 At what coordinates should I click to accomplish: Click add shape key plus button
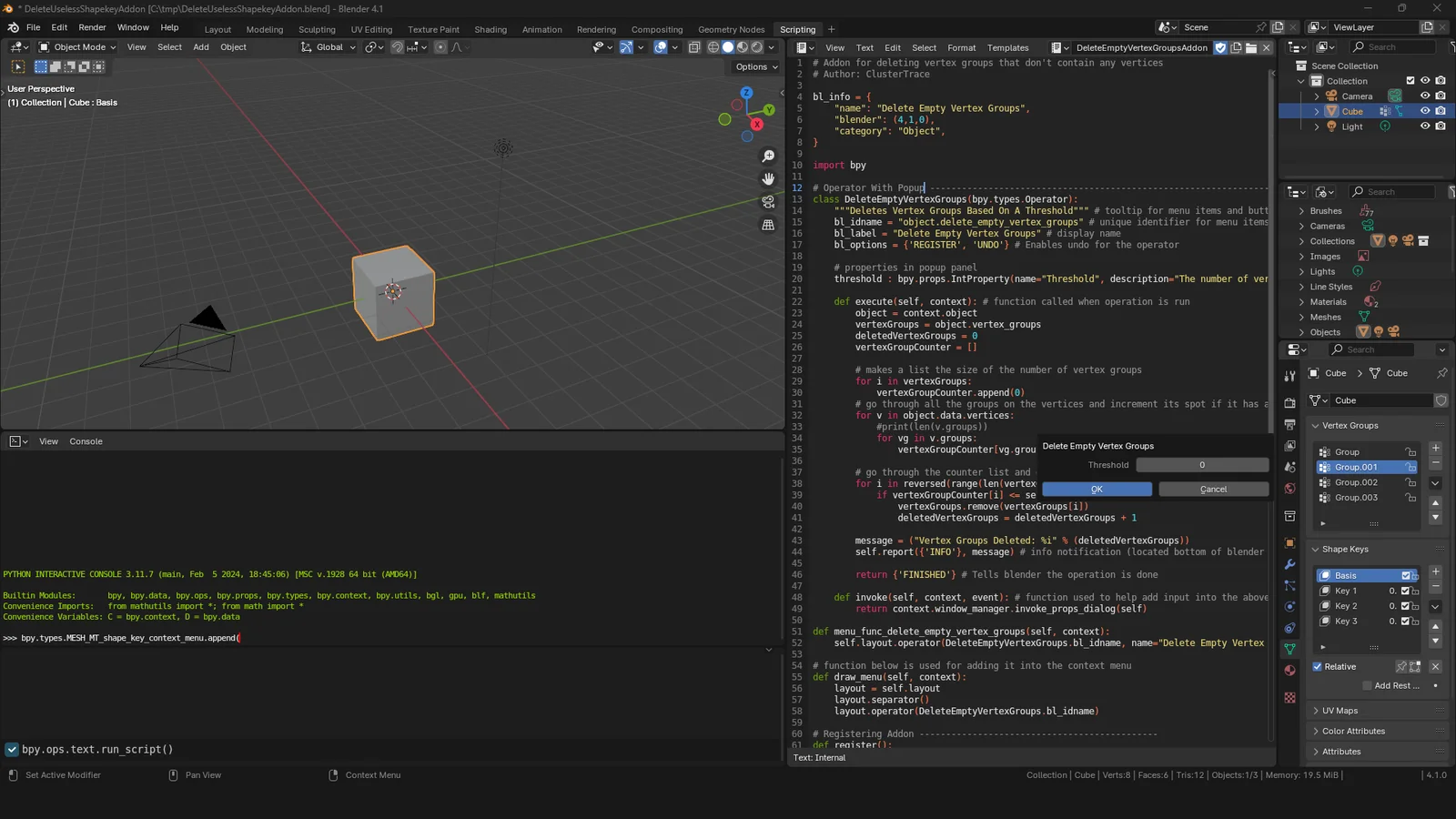click(x=1435, y=571)
